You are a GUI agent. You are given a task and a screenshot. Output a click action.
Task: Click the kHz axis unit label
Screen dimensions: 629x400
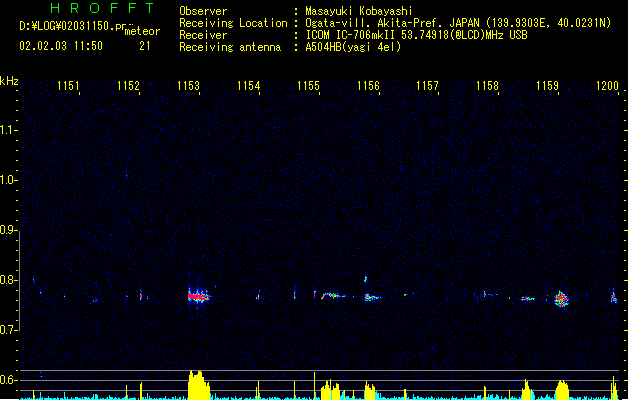point(9,81)
